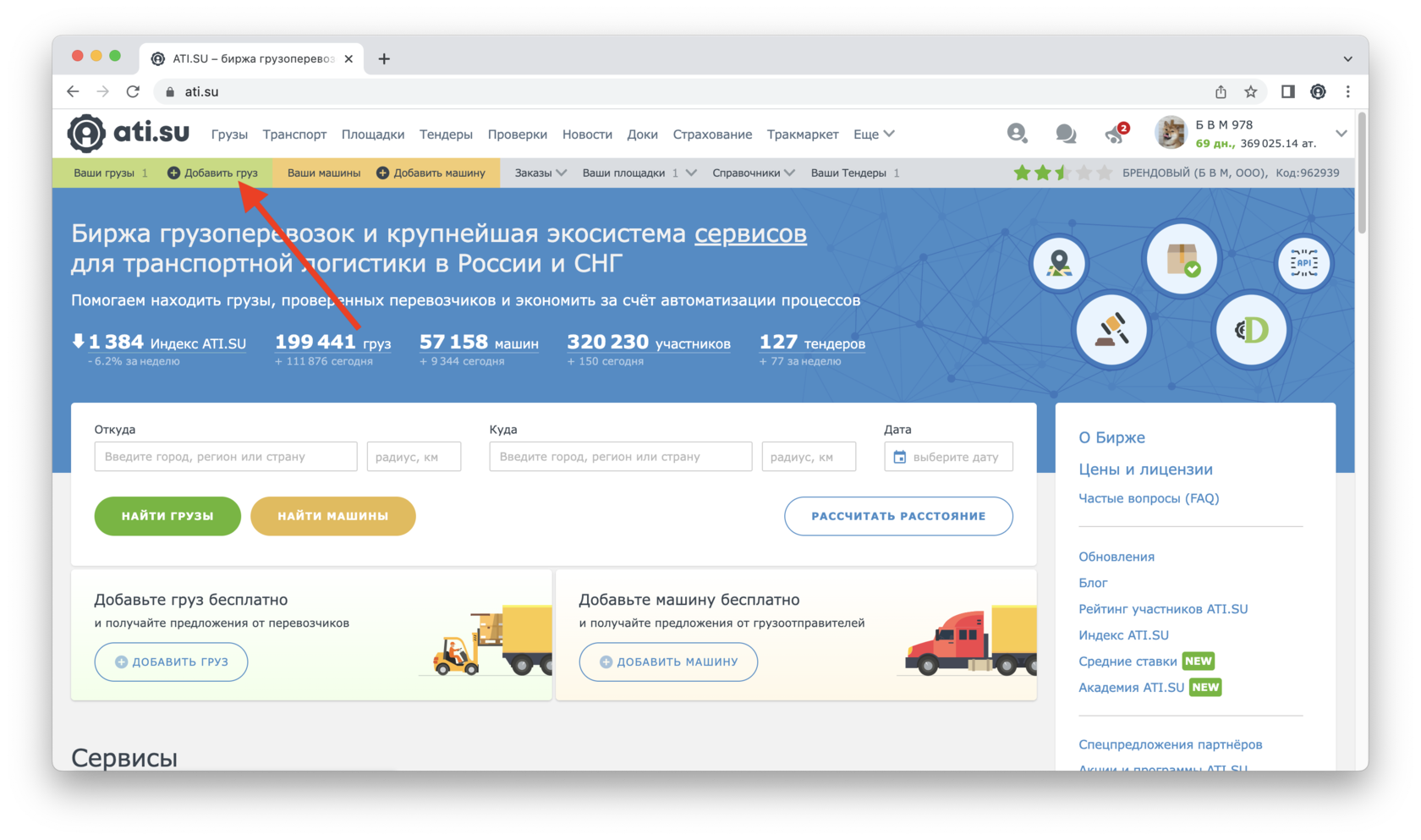Click the ATI extension icon in the toolbar

1318,91
